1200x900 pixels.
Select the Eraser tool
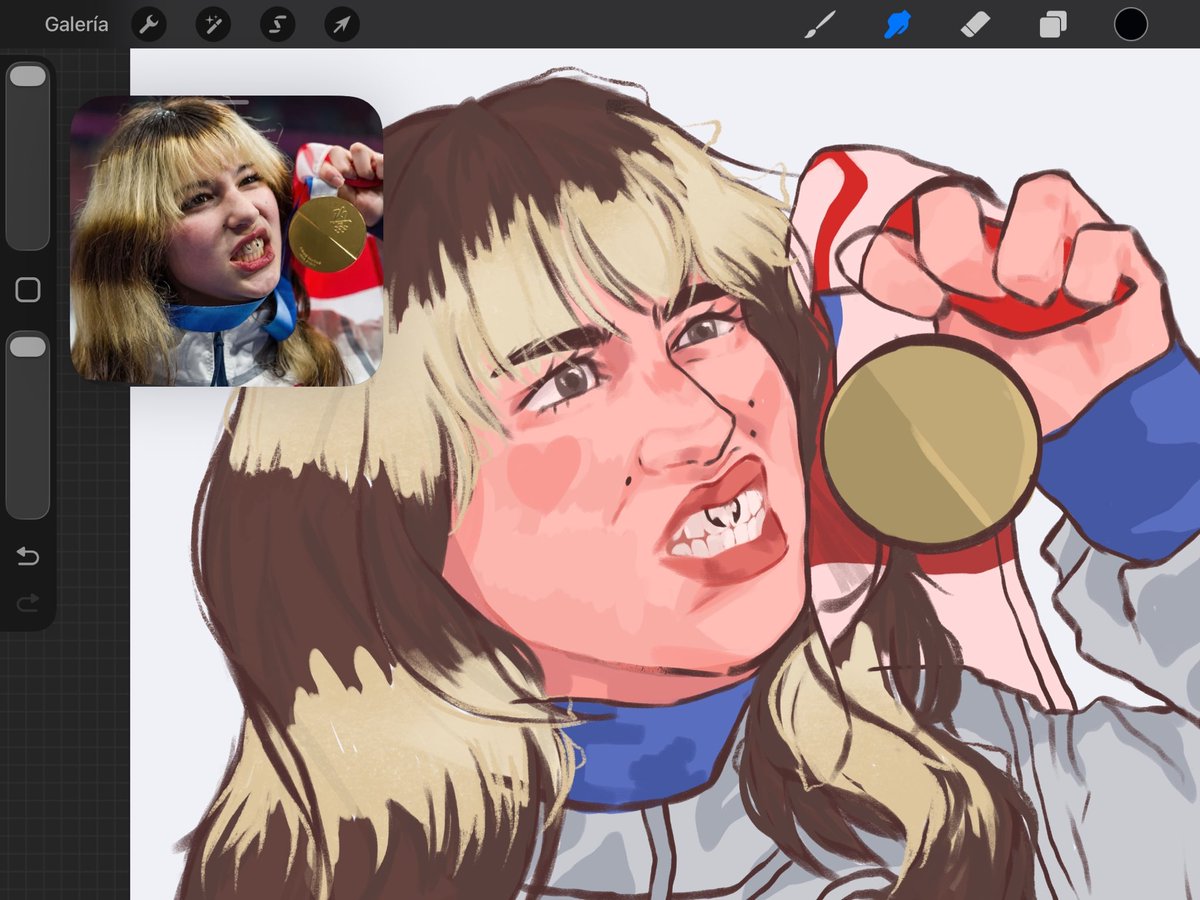[975, 24]
